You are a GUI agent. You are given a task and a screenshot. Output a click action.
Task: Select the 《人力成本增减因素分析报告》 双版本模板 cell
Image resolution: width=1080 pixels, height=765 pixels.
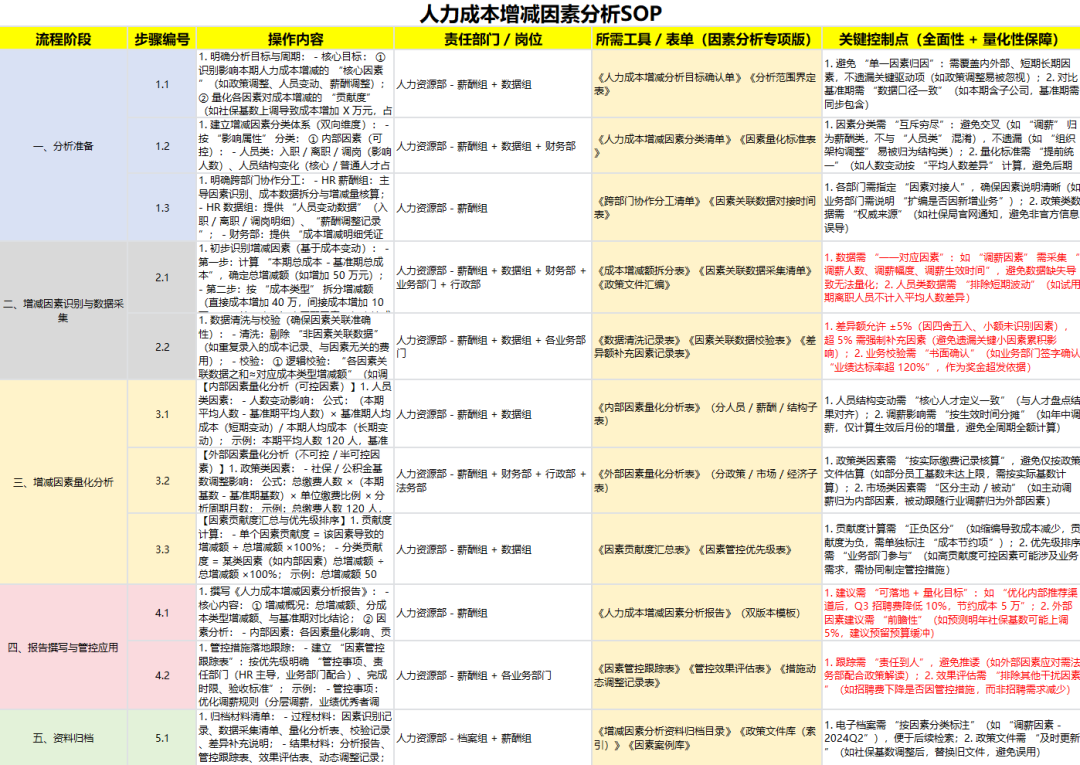(706, 612)
